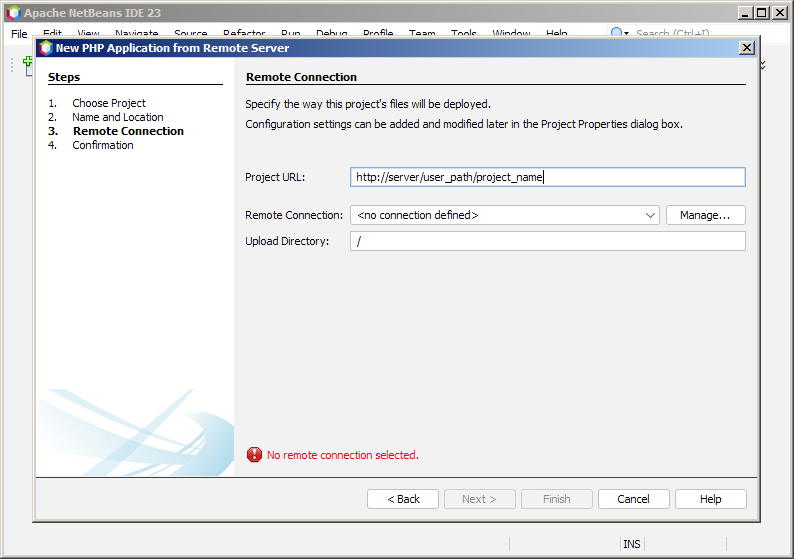Image resolution: width=794 pixels, height=559 pixels.
Task: Click the Next > button
Action: 479,499
